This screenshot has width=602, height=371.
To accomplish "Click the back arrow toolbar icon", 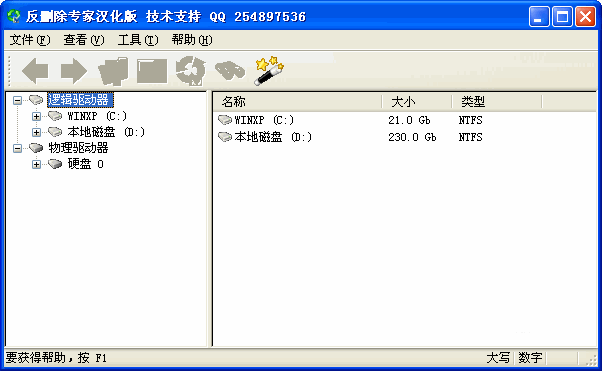I will 35,71.
